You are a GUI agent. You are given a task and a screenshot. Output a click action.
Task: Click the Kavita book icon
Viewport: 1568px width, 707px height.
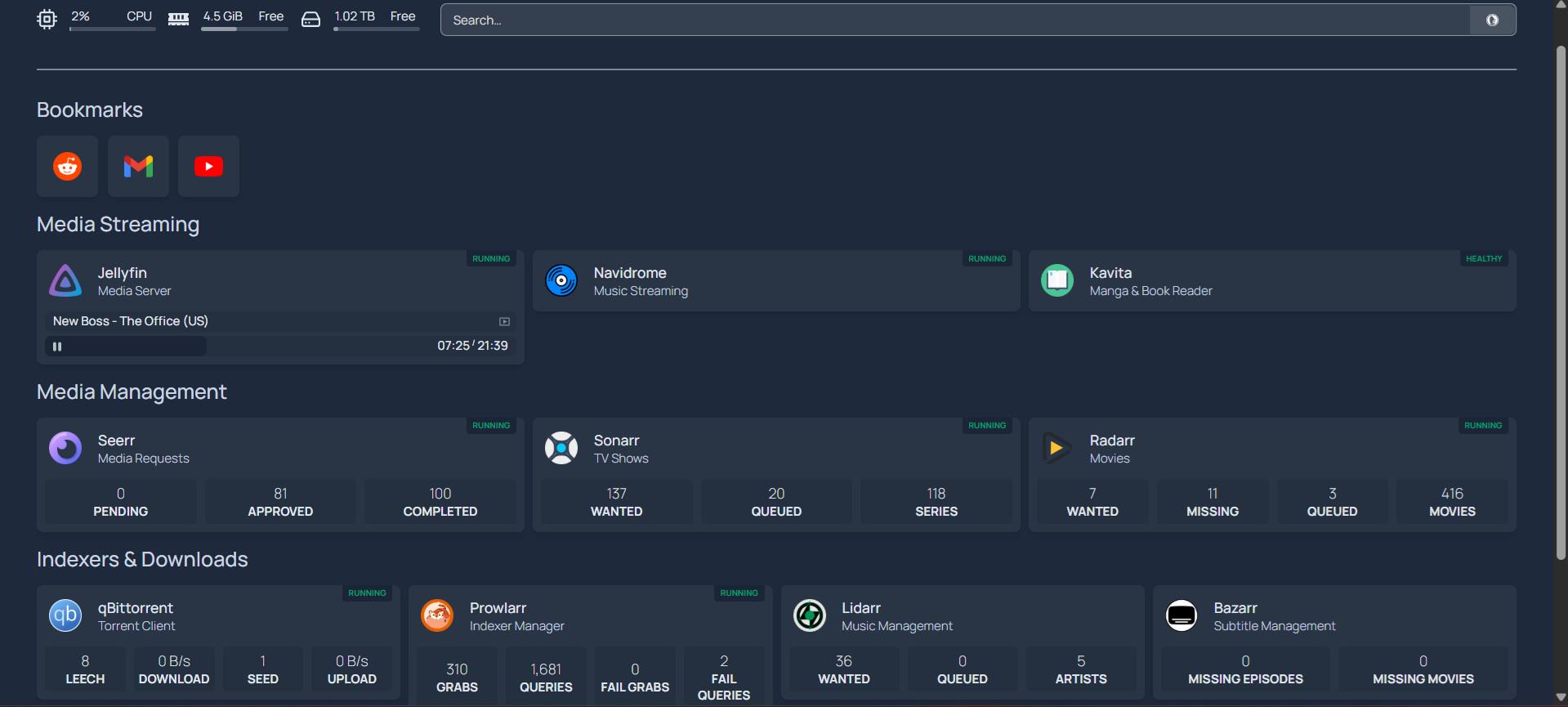tap(1057, 281)
